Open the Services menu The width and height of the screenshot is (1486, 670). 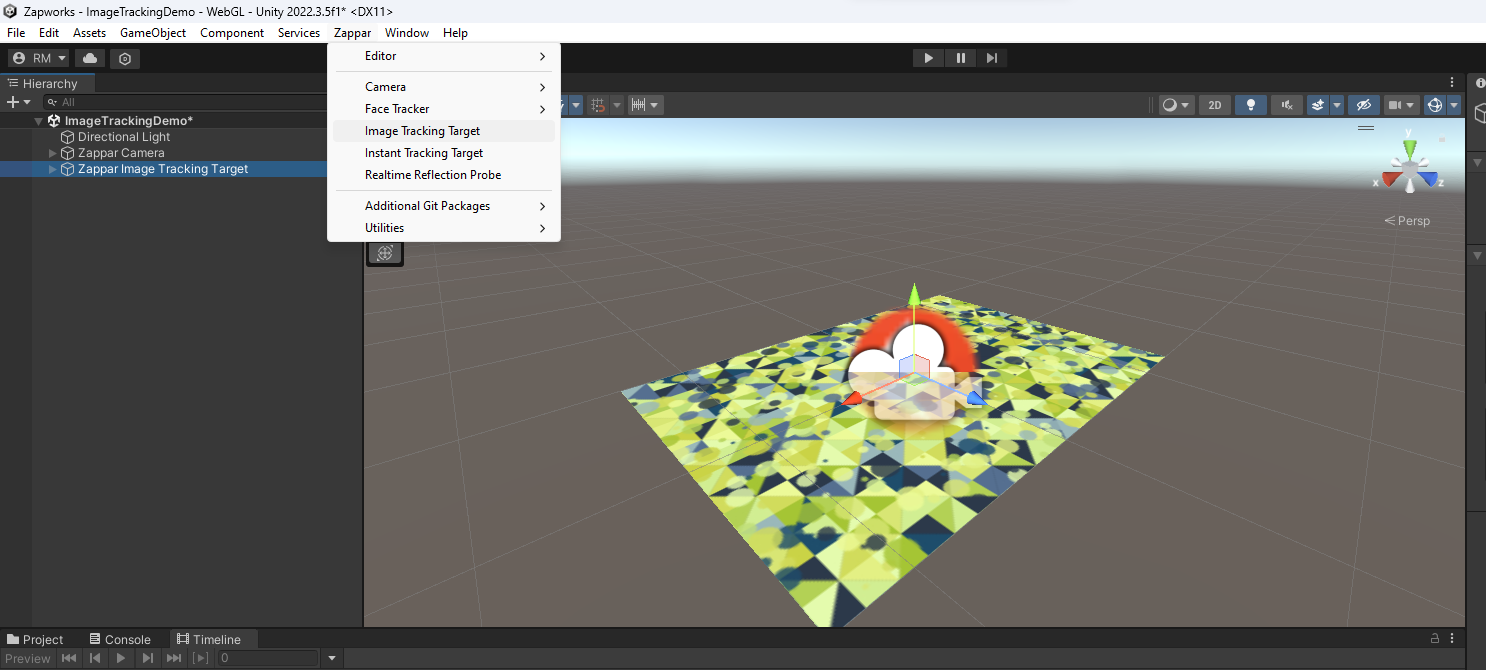coord(299,33)
